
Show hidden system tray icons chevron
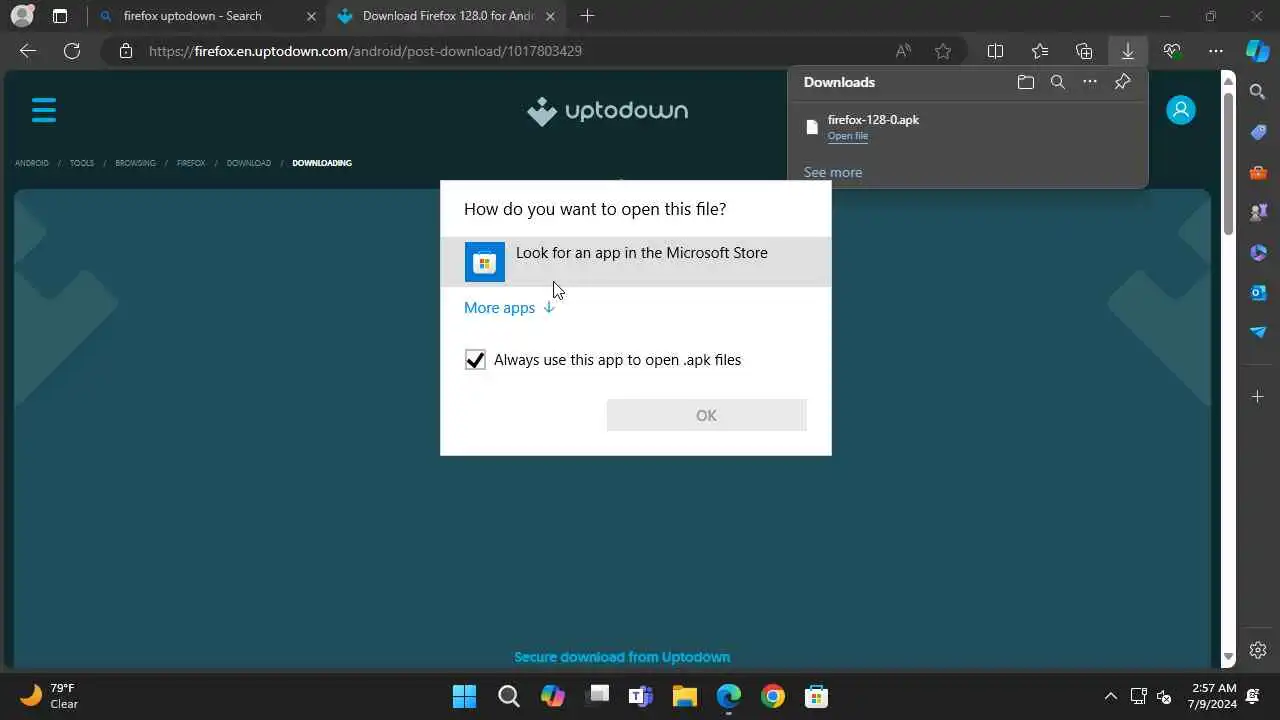tap(1110, 696)
